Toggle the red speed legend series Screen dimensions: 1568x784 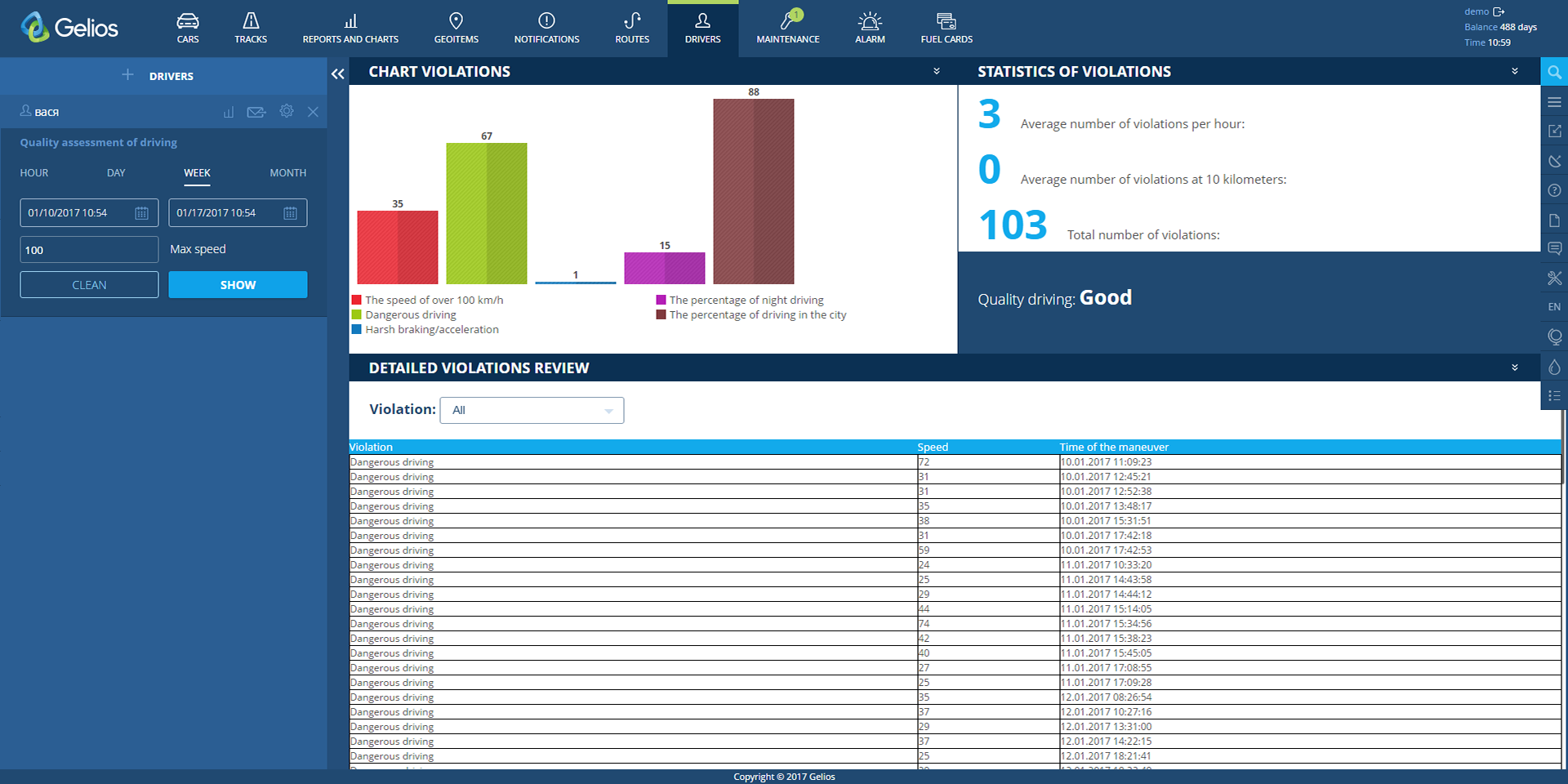point(427,300)
